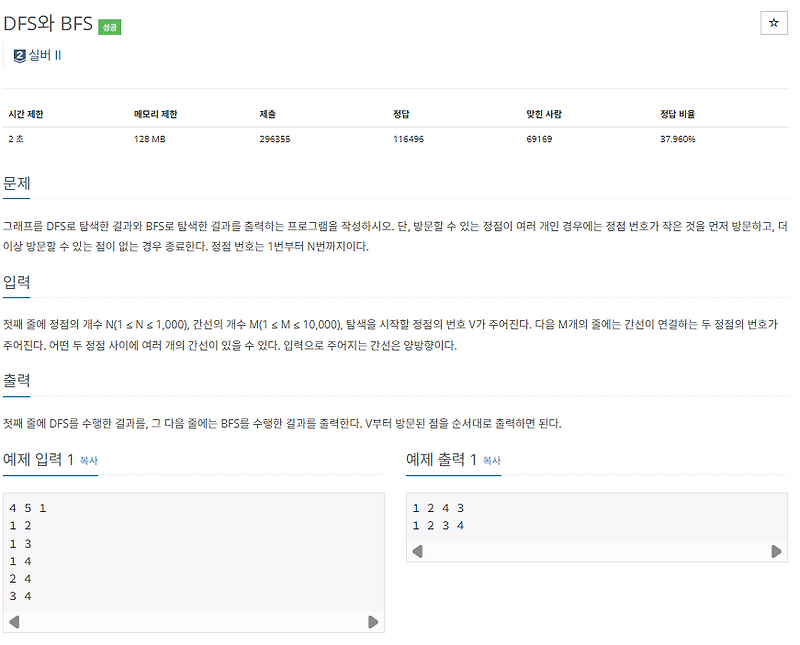Click the left scroll arrow of sample output box

point(419,549)
